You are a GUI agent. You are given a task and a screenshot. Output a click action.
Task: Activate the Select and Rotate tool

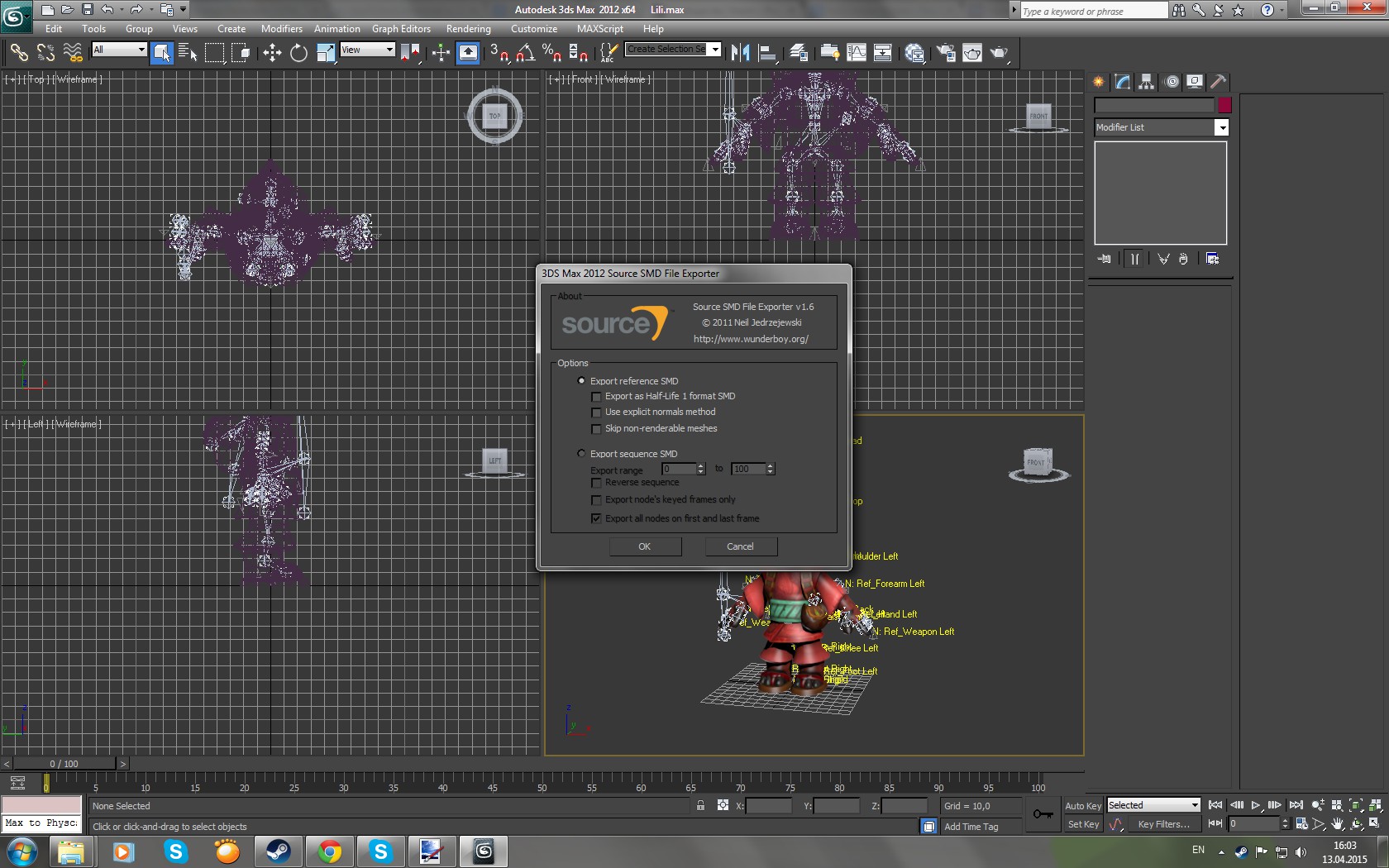[298, 53]
